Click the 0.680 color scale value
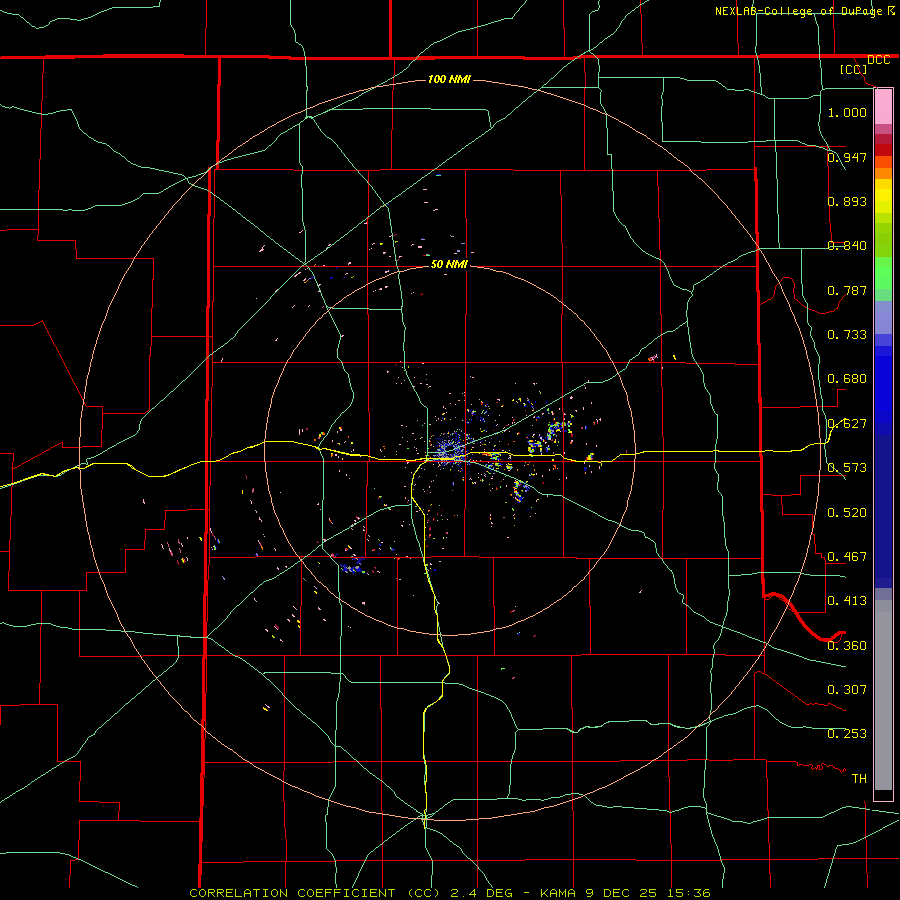 pos(847,379)
